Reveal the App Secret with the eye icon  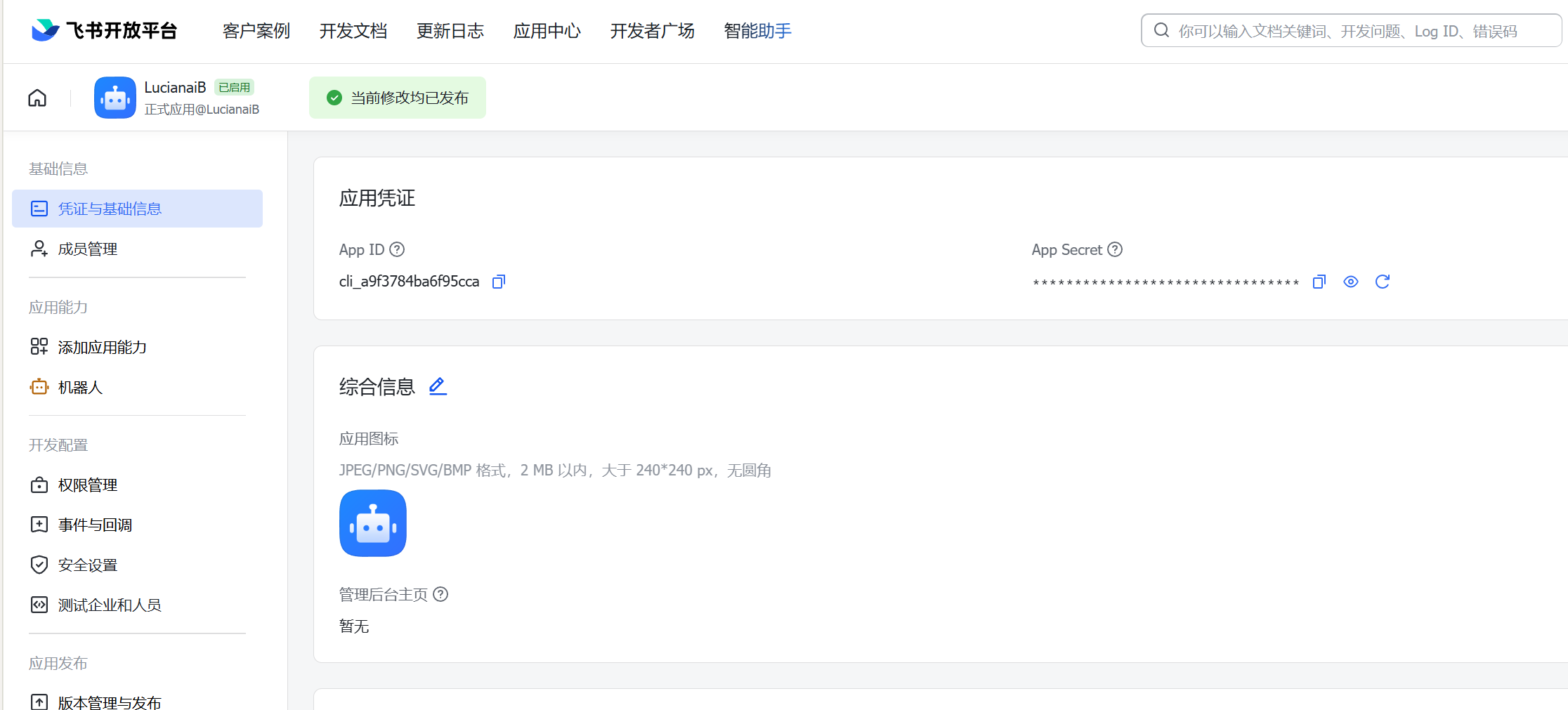pyautogui.click(x=1350, y=281)
